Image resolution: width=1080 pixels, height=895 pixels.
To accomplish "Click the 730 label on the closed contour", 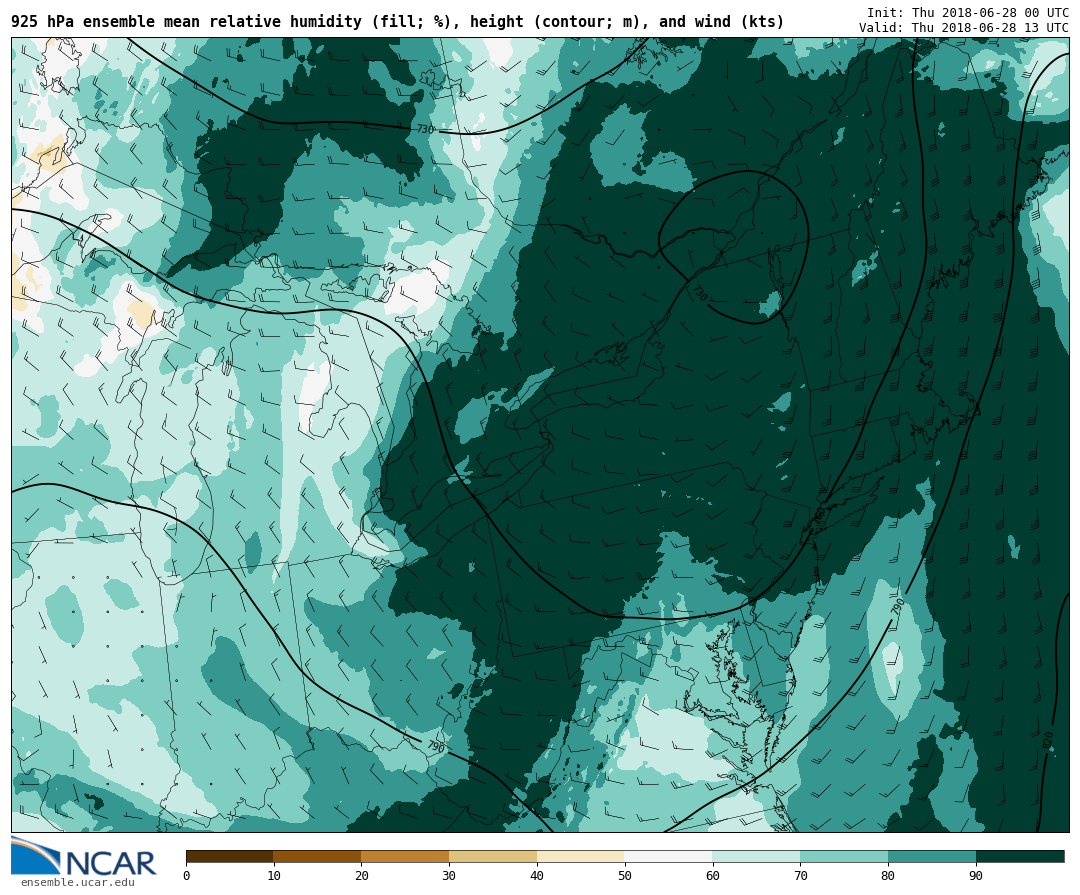I will click(699, 293).
